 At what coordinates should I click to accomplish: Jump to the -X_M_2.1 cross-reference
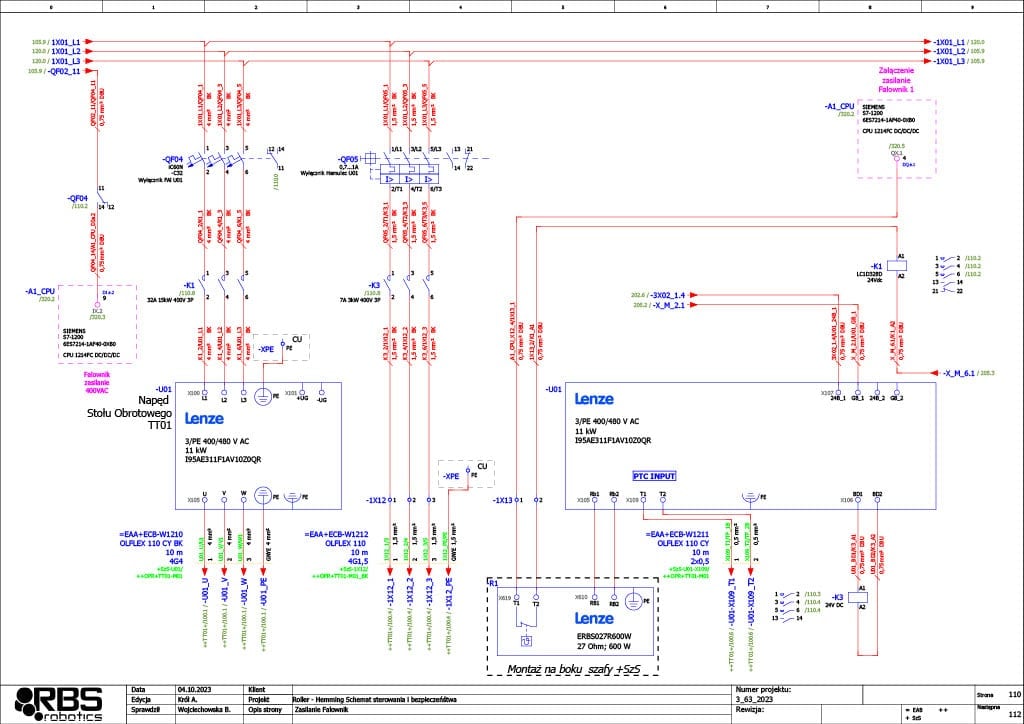click(x=667, y=306)
